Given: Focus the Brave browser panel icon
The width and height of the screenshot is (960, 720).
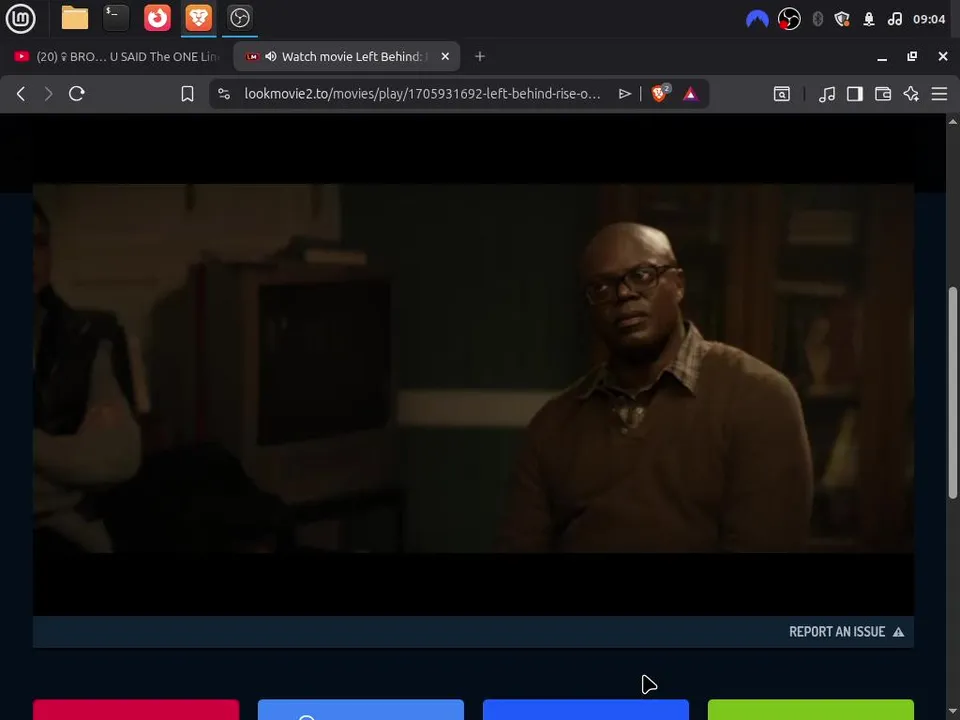Looking at the screenshot, I should (198, 18).
